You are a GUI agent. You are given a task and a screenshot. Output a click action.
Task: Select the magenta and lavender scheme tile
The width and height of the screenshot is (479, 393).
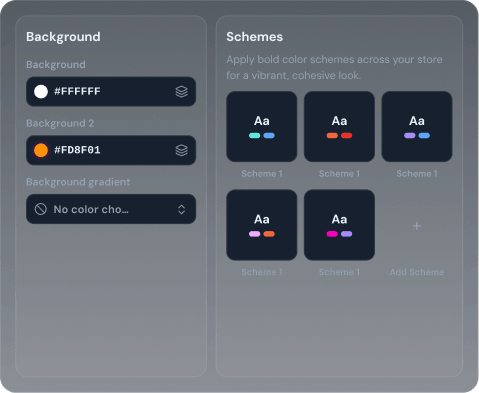339,225
